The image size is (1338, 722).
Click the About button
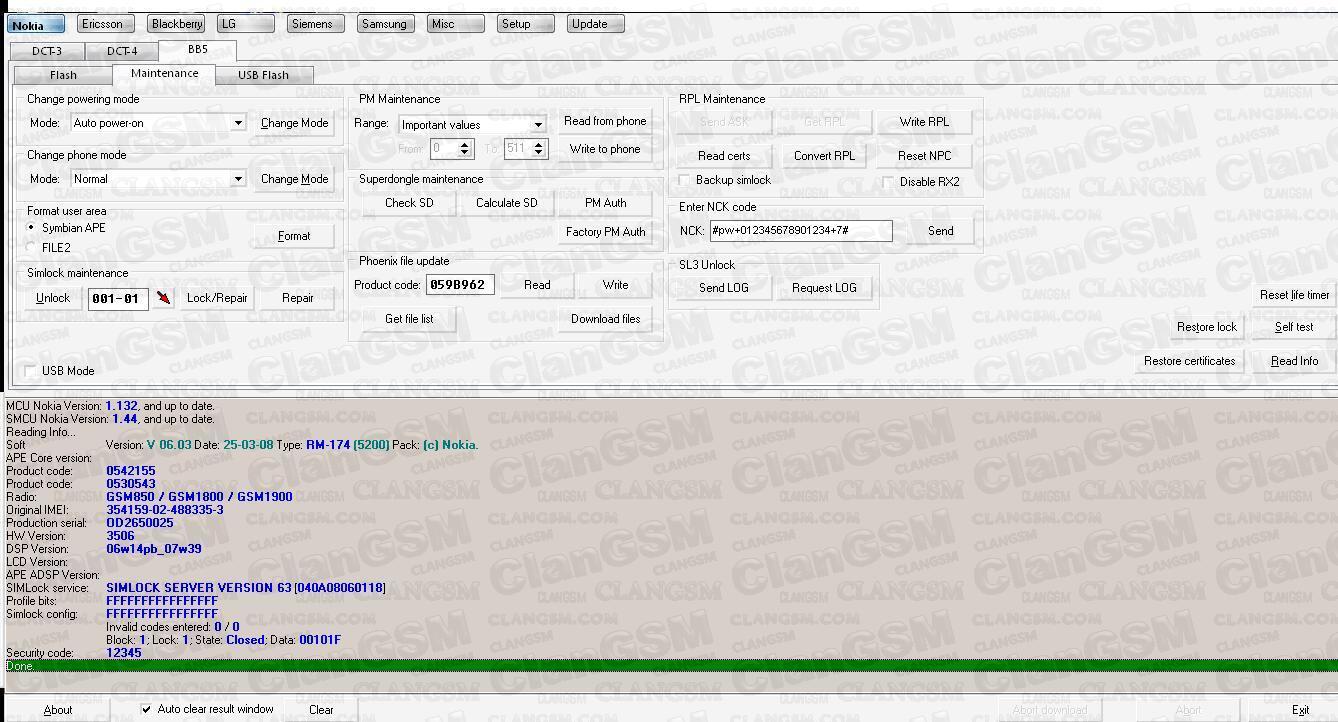tap(58, 710)
